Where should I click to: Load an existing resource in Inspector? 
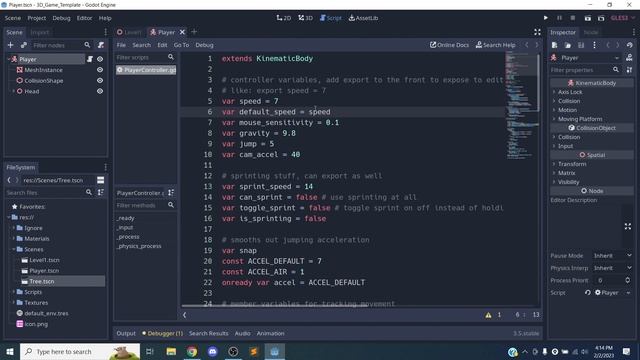click(x=568, y=45)
